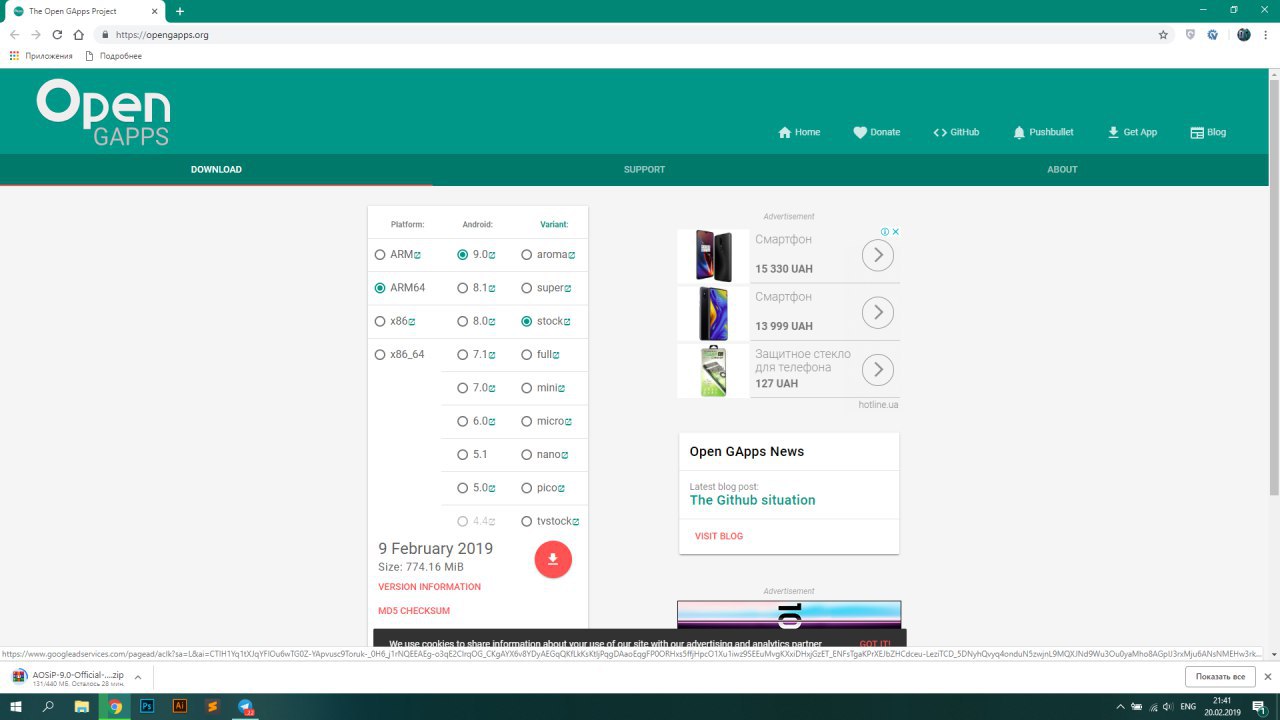Viewport: 1280px width, 720px height.
Task: Click Показать все downloads button
Action: (1220, 677)
